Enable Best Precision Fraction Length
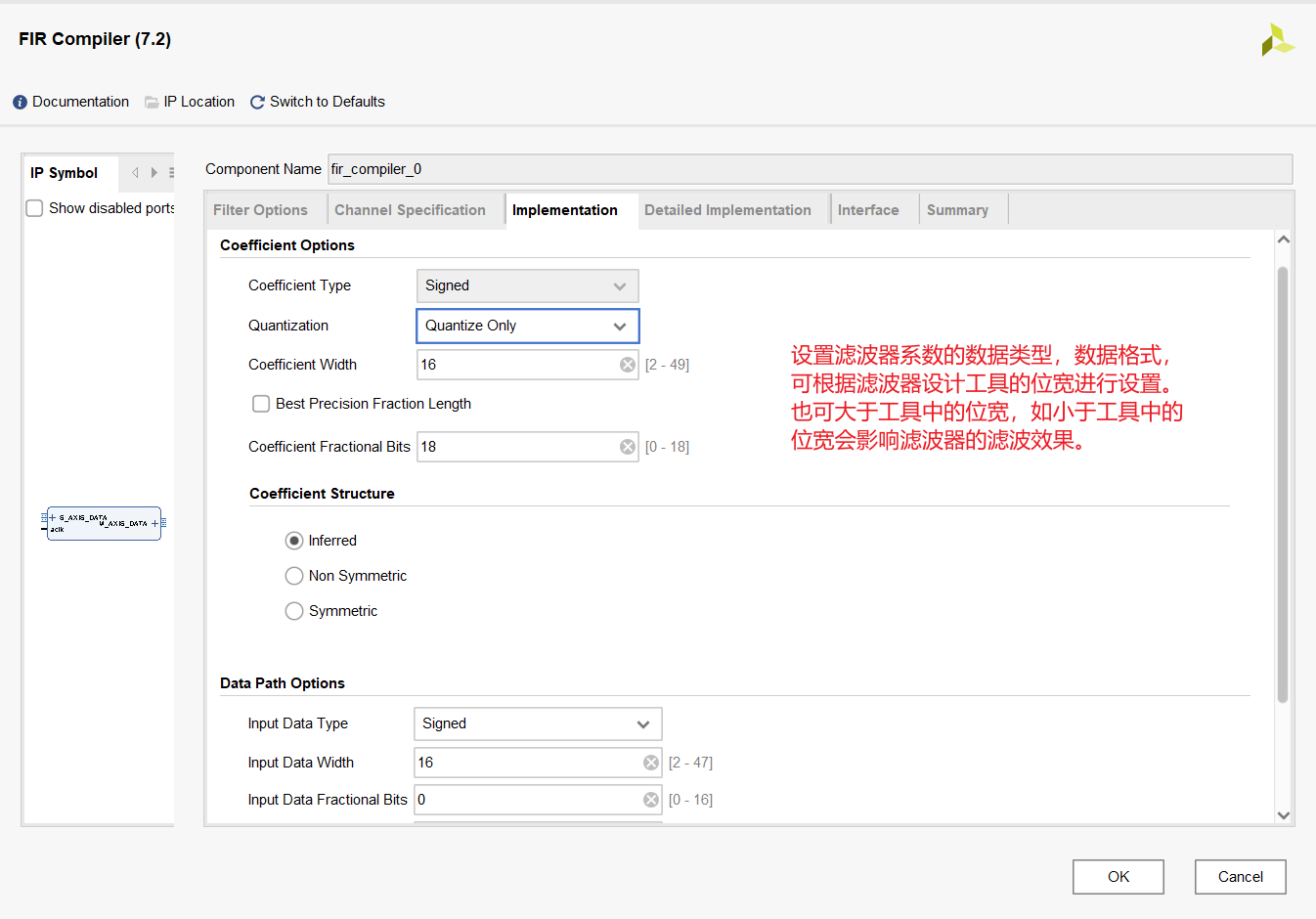 pos(261,404)
